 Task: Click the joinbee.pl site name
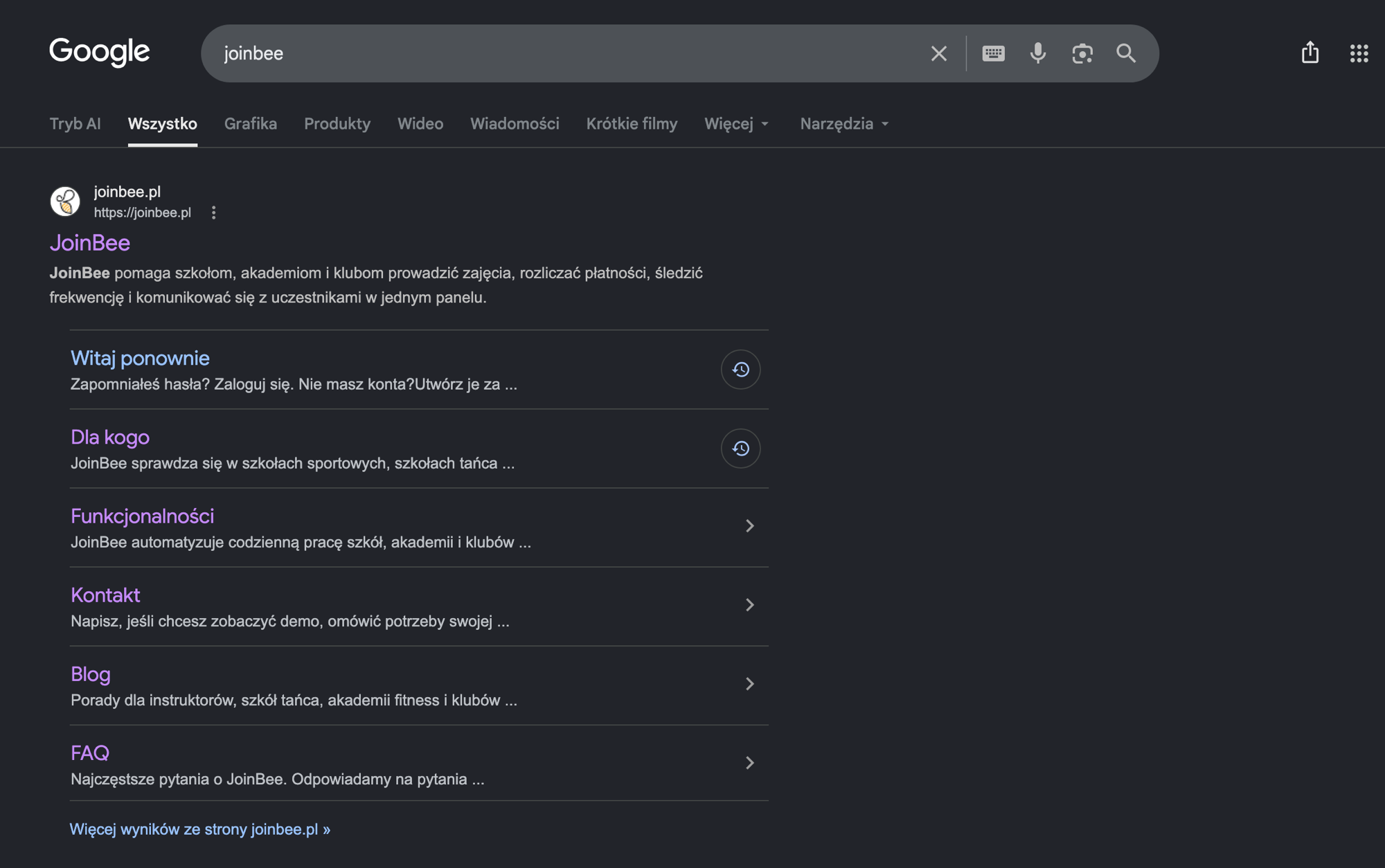[x=127, y=192]
